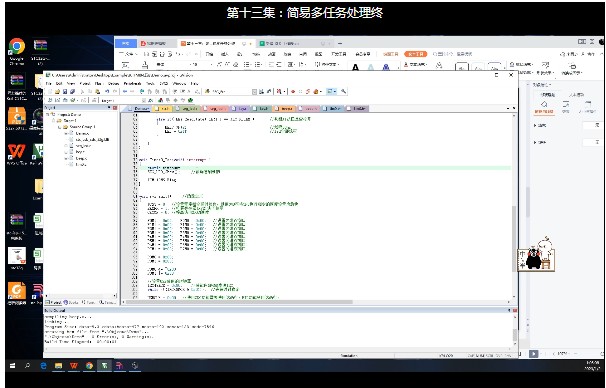The height and width of the screenshot is (388, 606).
Task: Click the green highlighted code line
Action: (x=325, y=168)
